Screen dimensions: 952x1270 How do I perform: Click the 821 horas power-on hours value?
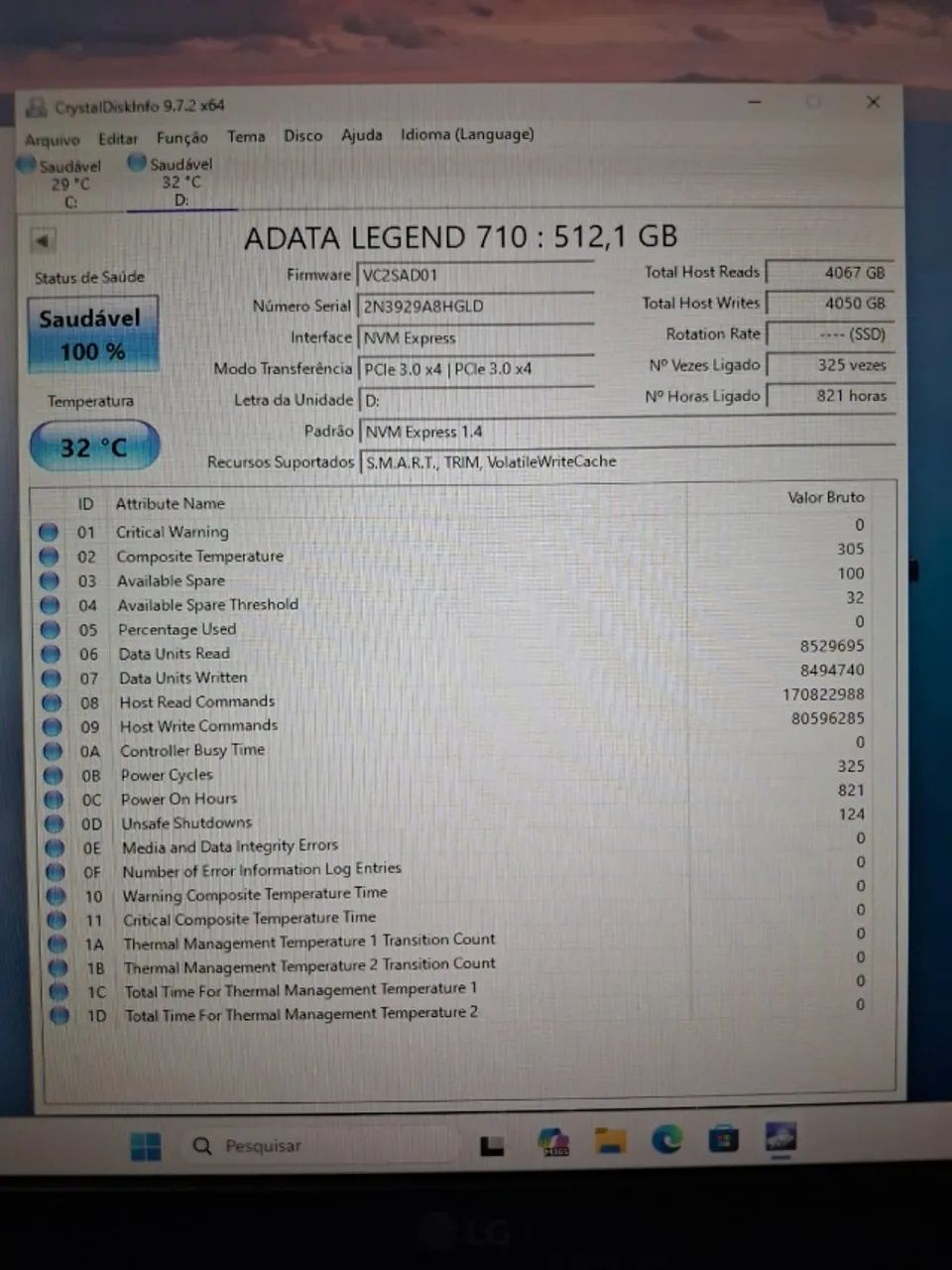tap(831, 395)
